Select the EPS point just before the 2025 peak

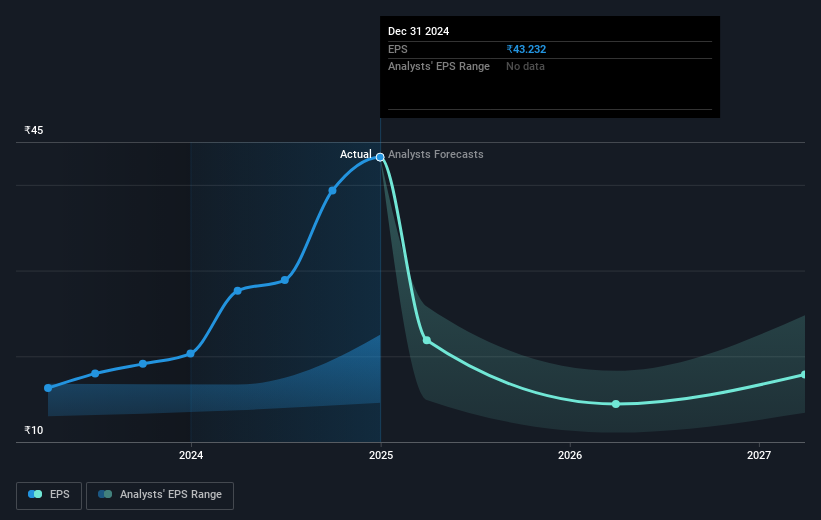332,191
